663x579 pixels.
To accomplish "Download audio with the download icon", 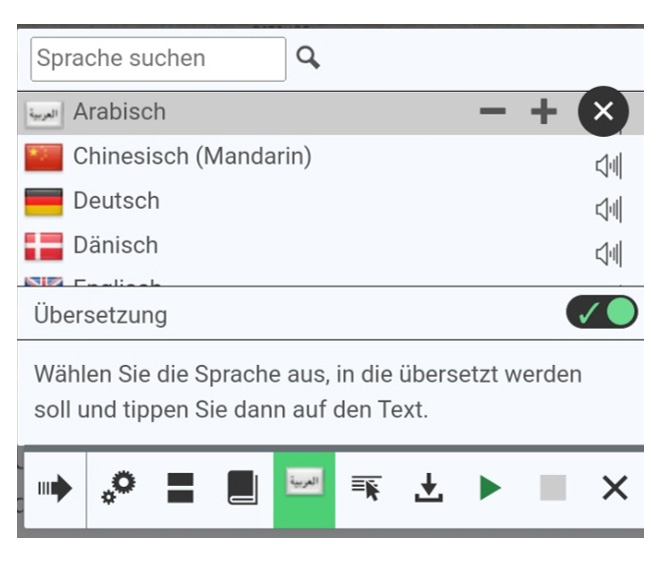I will 428,489.
